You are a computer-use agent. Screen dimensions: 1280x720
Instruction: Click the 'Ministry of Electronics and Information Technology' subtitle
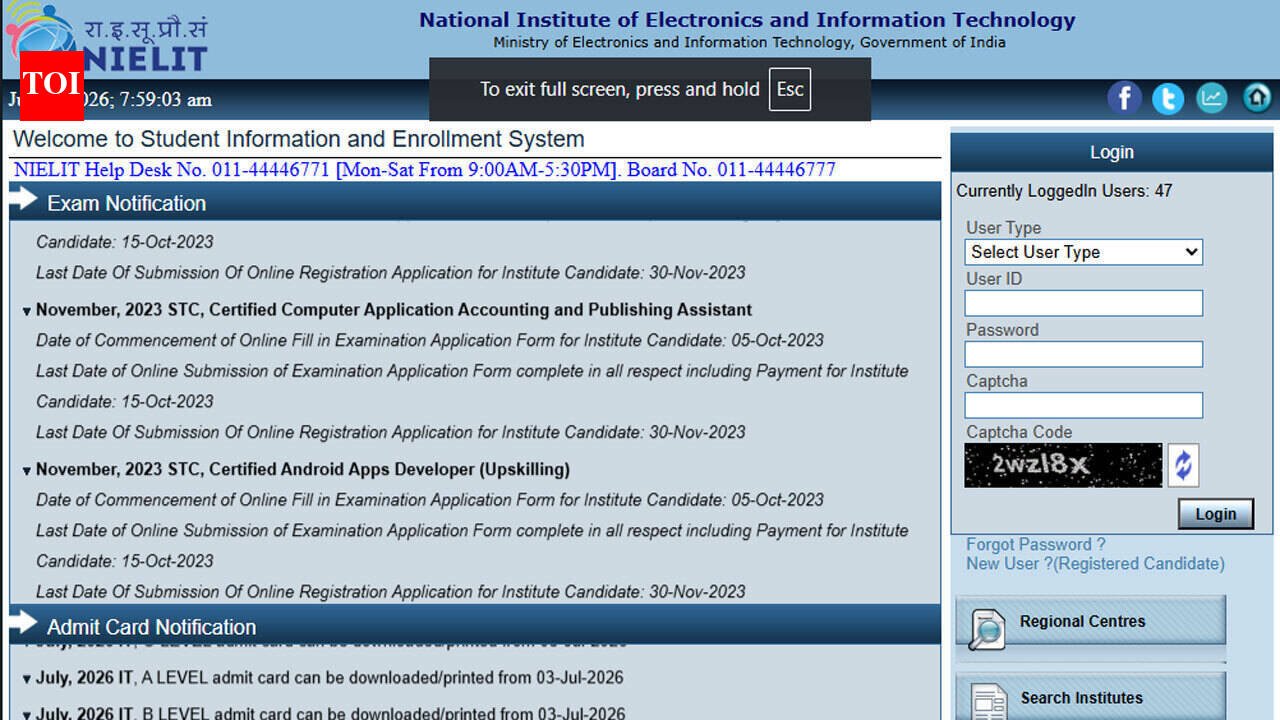749,42
